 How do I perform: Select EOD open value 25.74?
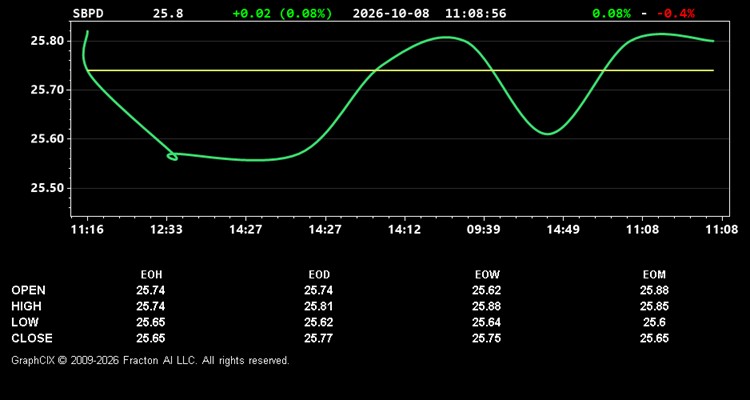pos(319,290)
